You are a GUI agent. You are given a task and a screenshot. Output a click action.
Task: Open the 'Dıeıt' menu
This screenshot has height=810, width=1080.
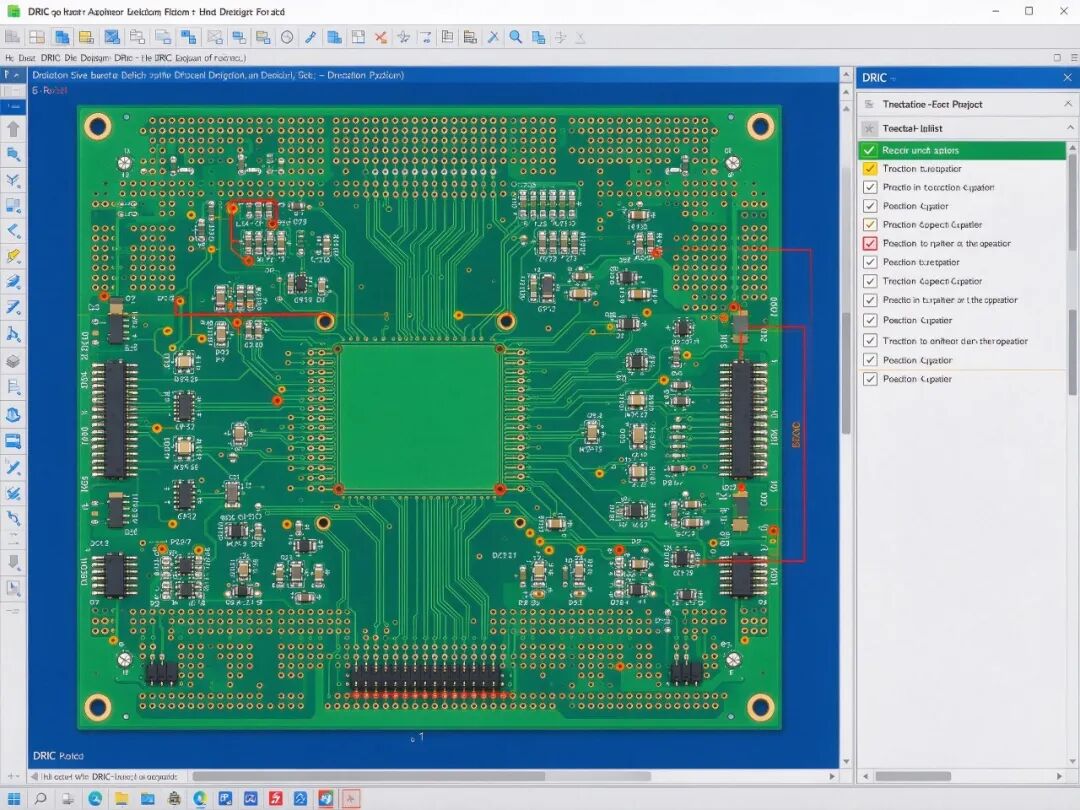27,58
